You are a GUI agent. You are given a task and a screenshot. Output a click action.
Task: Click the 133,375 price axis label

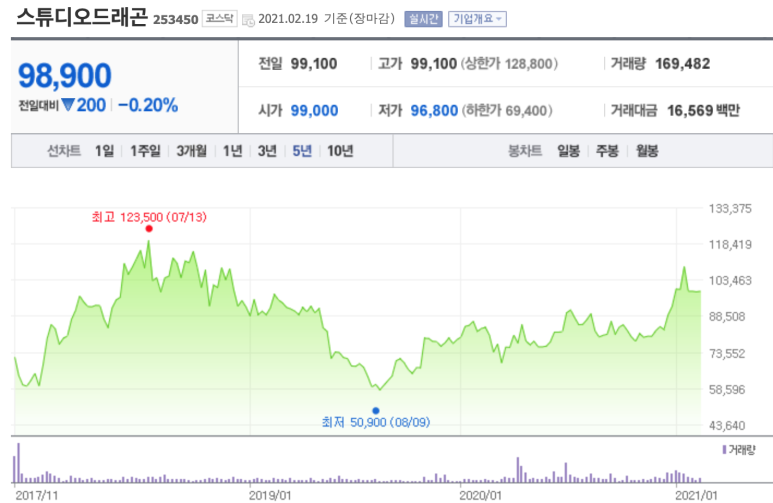tap(730, 209)
